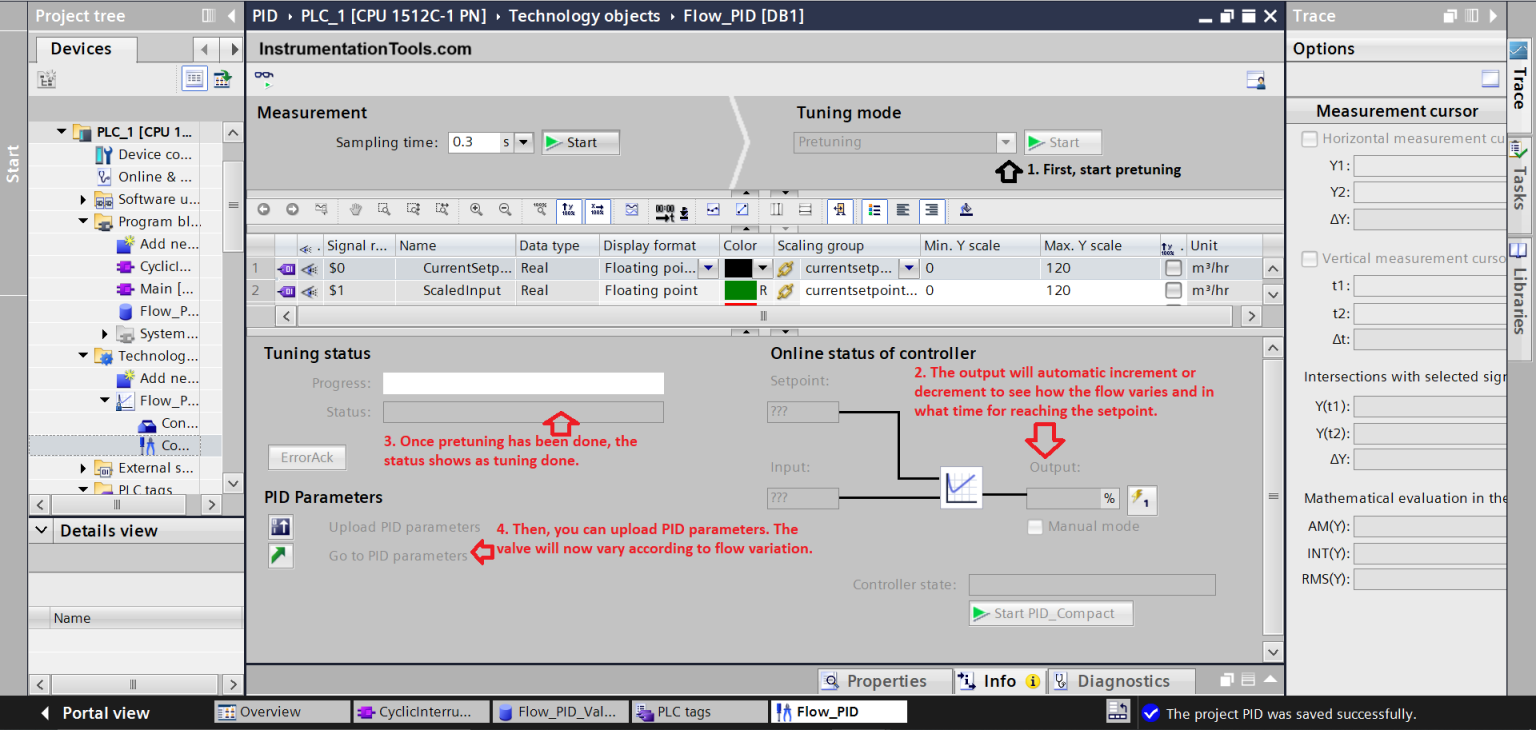This screenshot has height=730, width=1536.
Task: Click the zoom in magnifier icon
Action: pos(476,210)
